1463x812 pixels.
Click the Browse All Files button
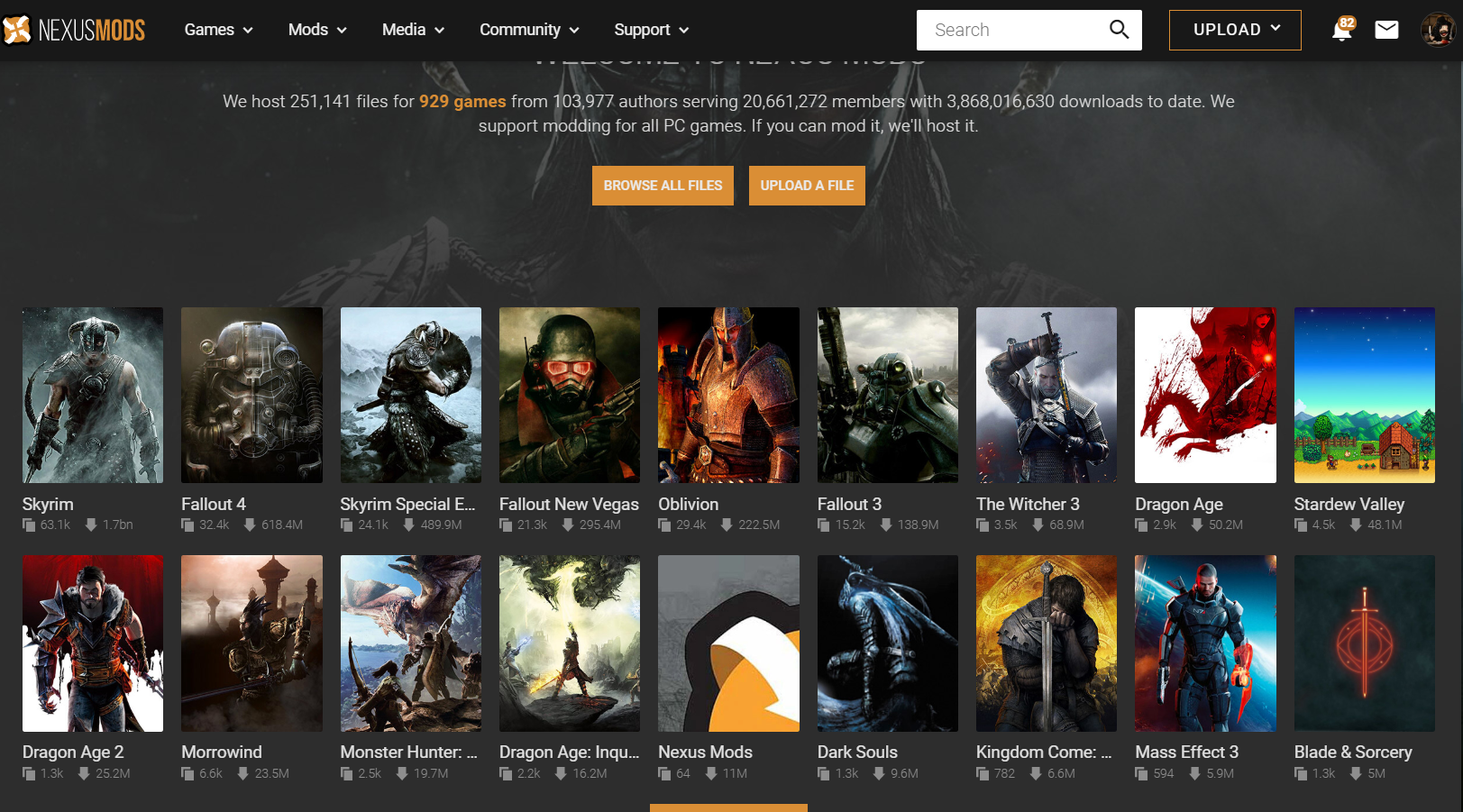coord(663,186)
